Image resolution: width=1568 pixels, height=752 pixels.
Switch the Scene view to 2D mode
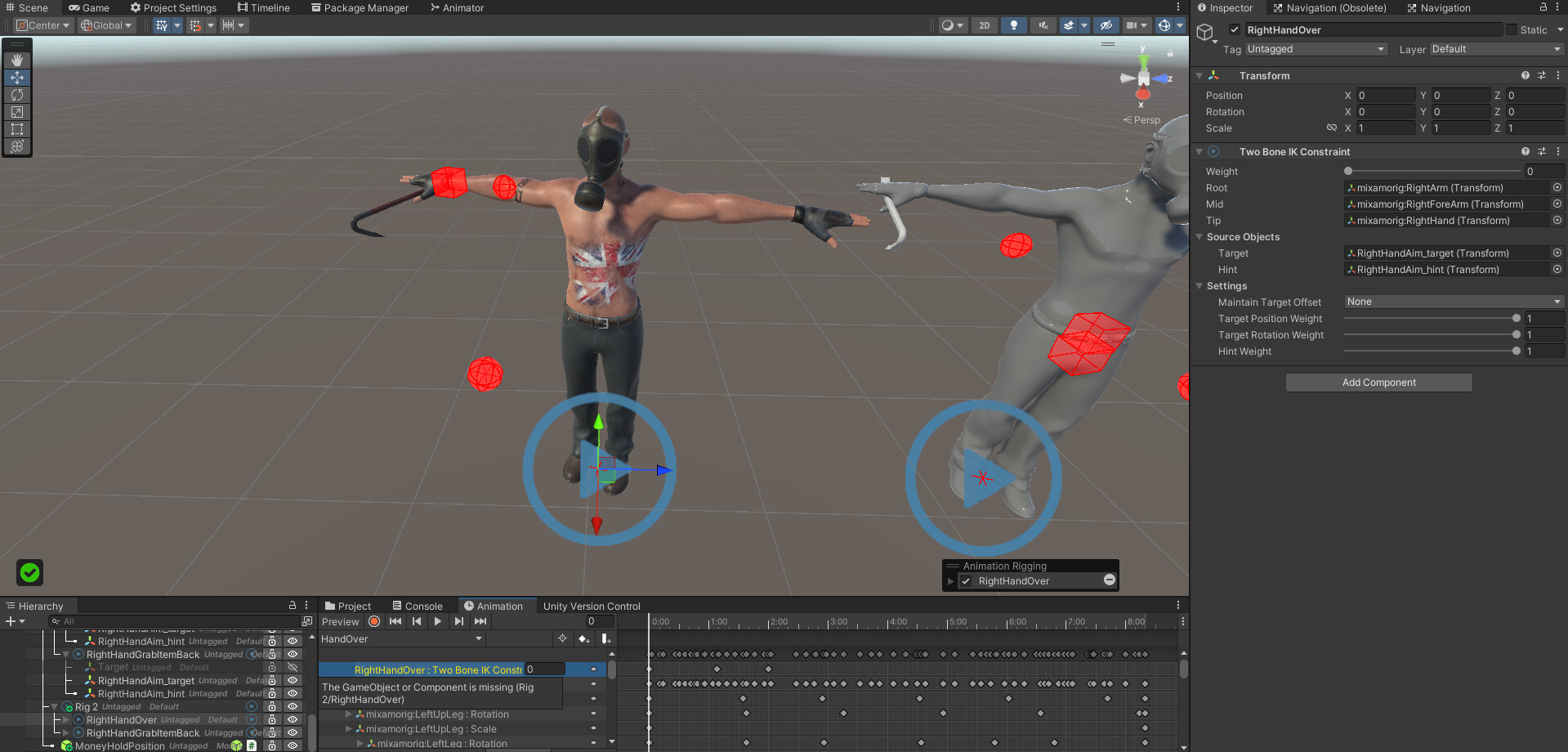tap(984, 25)
